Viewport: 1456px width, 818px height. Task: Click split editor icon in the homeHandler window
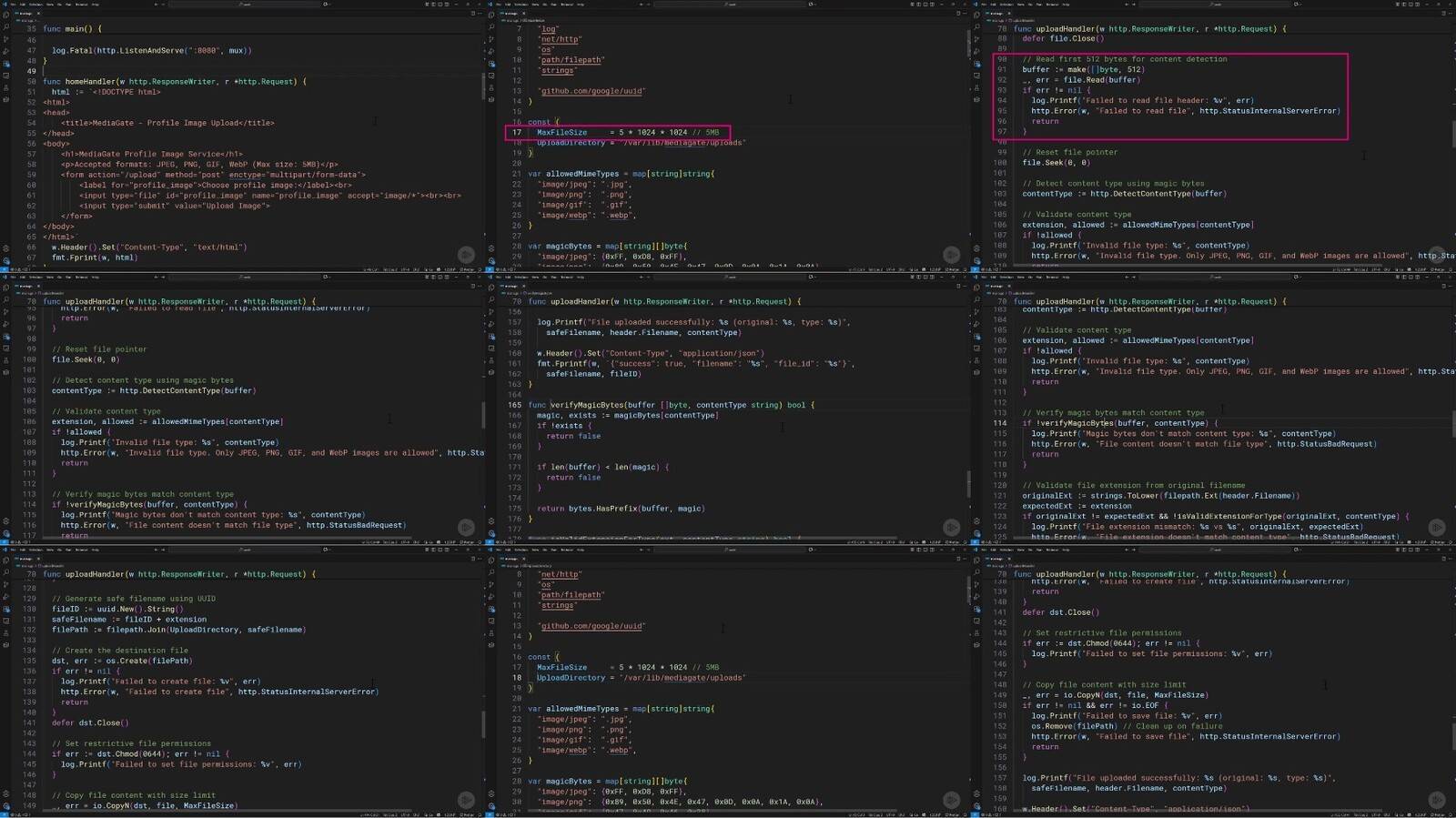coord(472,14)
